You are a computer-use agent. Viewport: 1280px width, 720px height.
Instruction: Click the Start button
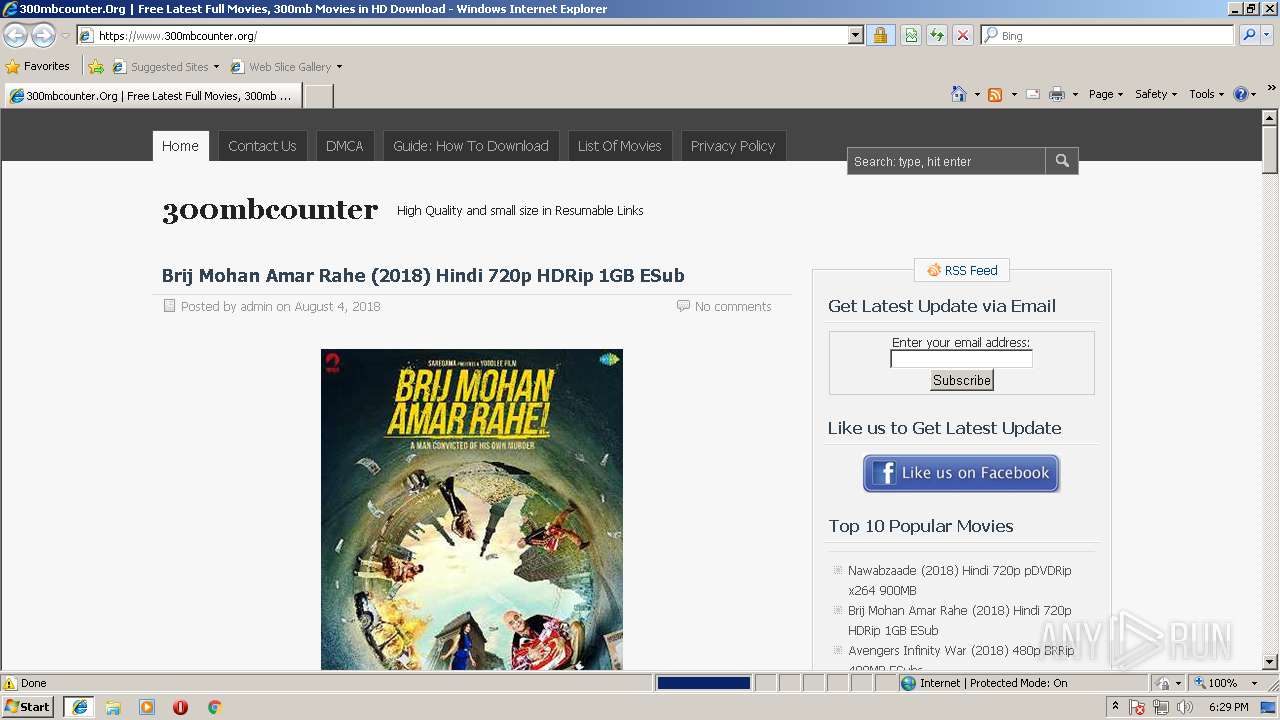(28, 706)
